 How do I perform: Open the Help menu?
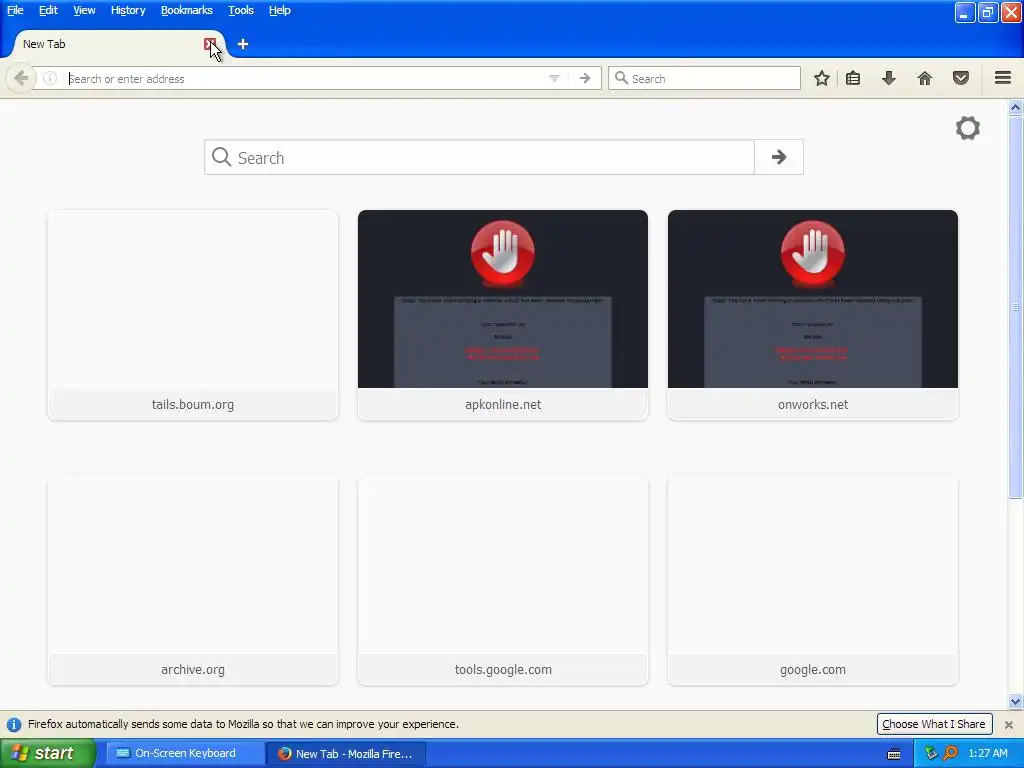tap(280, 10)
